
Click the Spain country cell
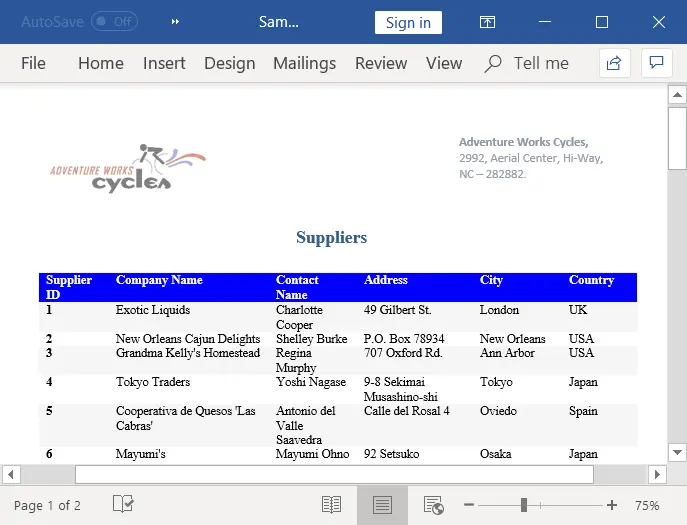coord(583,411)
